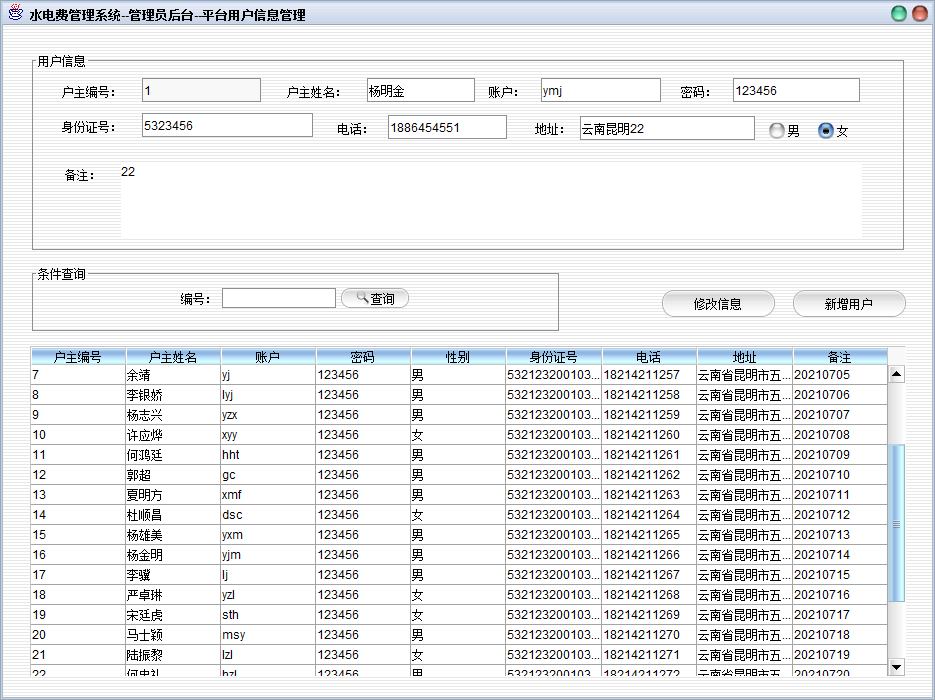The image size is (935, 700).
Task: Click remark cell 20210705
Action: pos(840,375)
